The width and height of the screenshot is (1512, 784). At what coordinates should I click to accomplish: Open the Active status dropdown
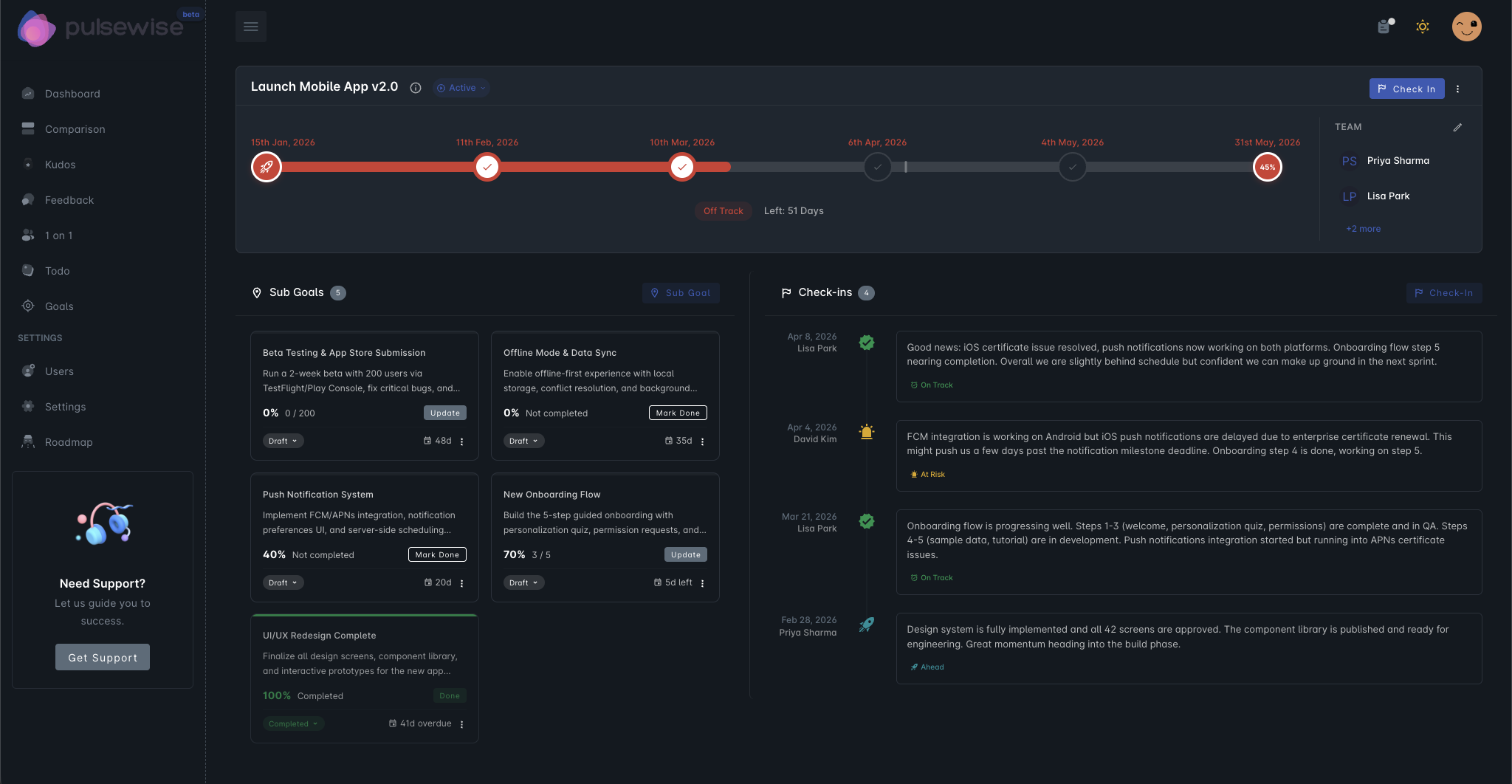[460, 88]
